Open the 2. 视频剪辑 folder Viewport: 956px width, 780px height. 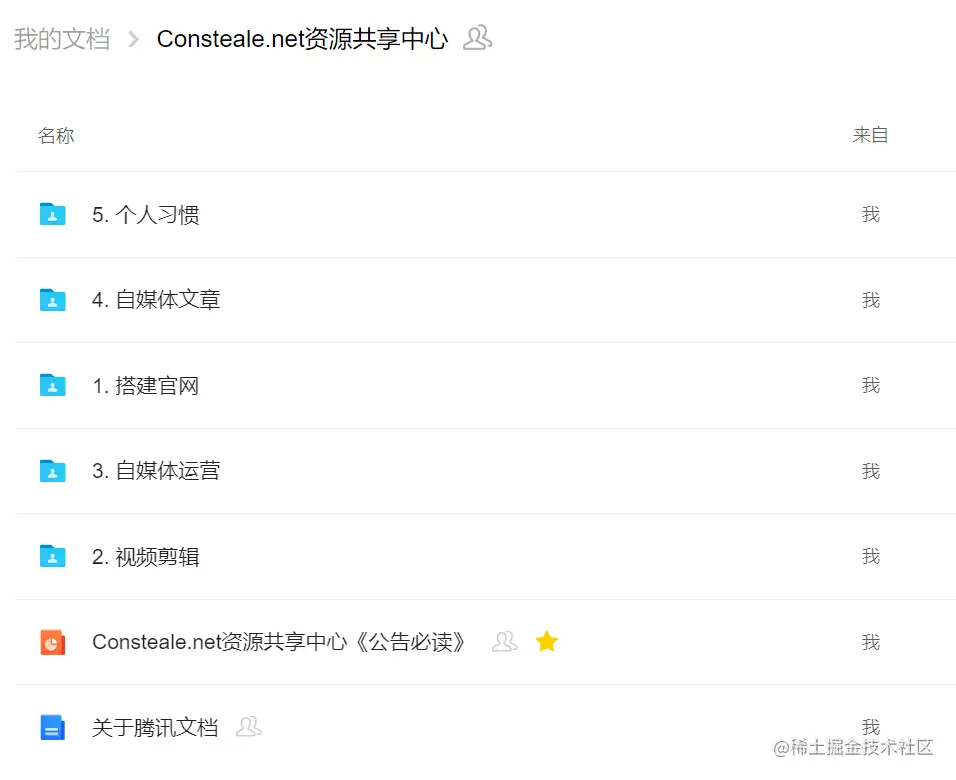pyautogui.click(x=145, y=557)
